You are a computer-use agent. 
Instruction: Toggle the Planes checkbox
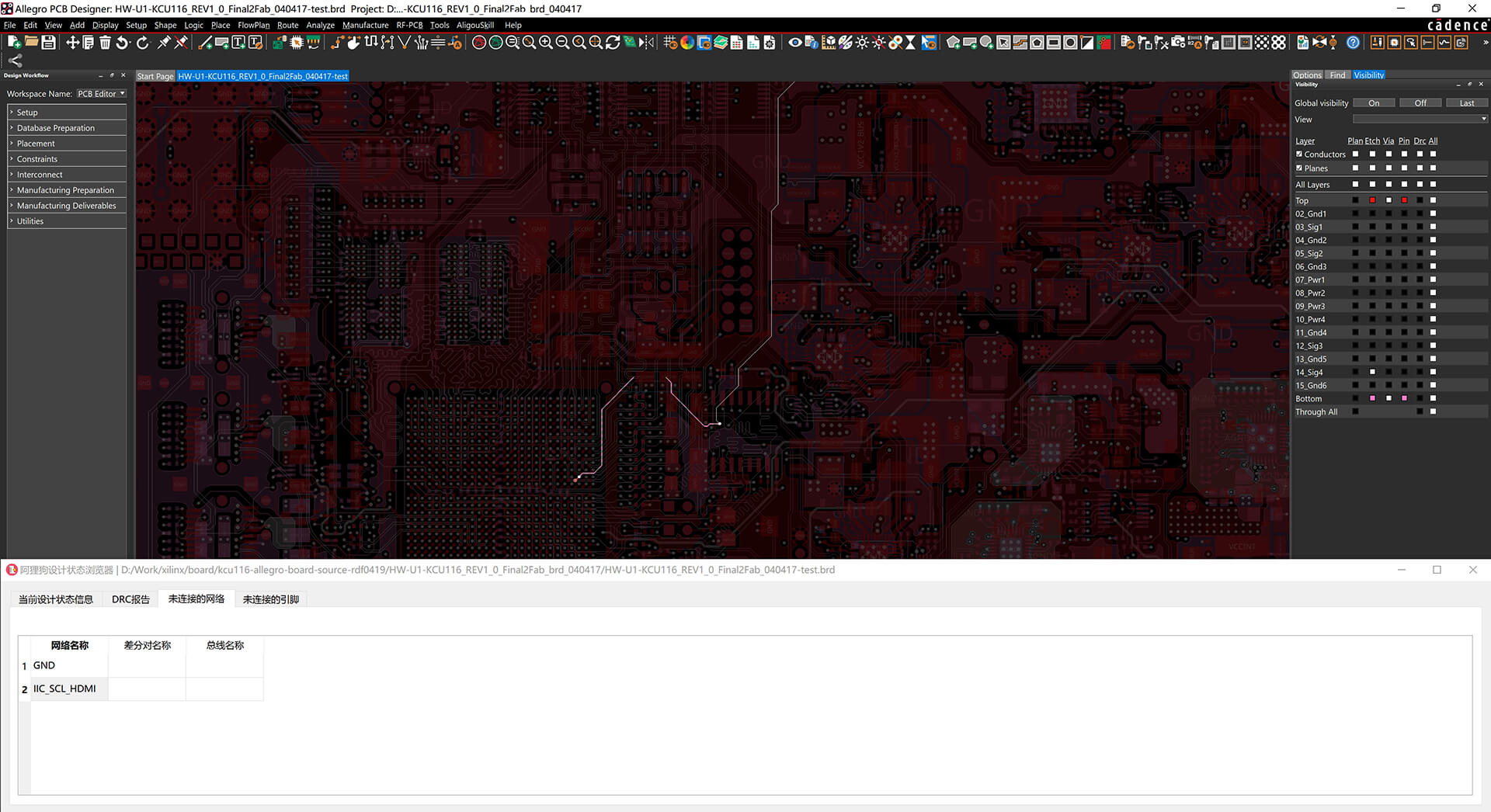(1299, 168)
